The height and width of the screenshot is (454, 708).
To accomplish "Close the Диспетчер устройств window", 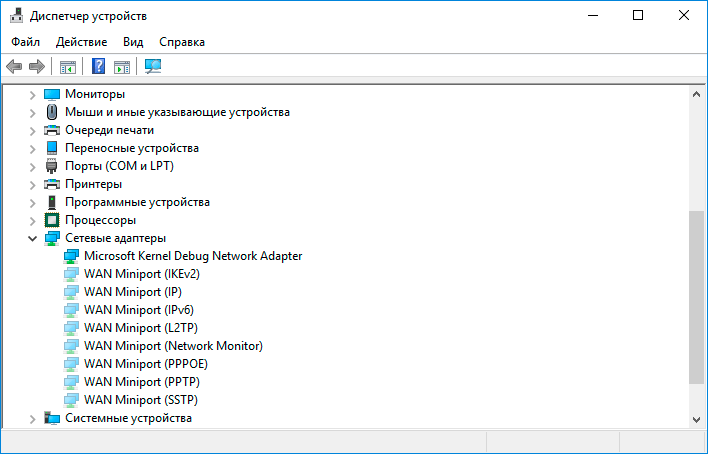I will tap(684, 16).
